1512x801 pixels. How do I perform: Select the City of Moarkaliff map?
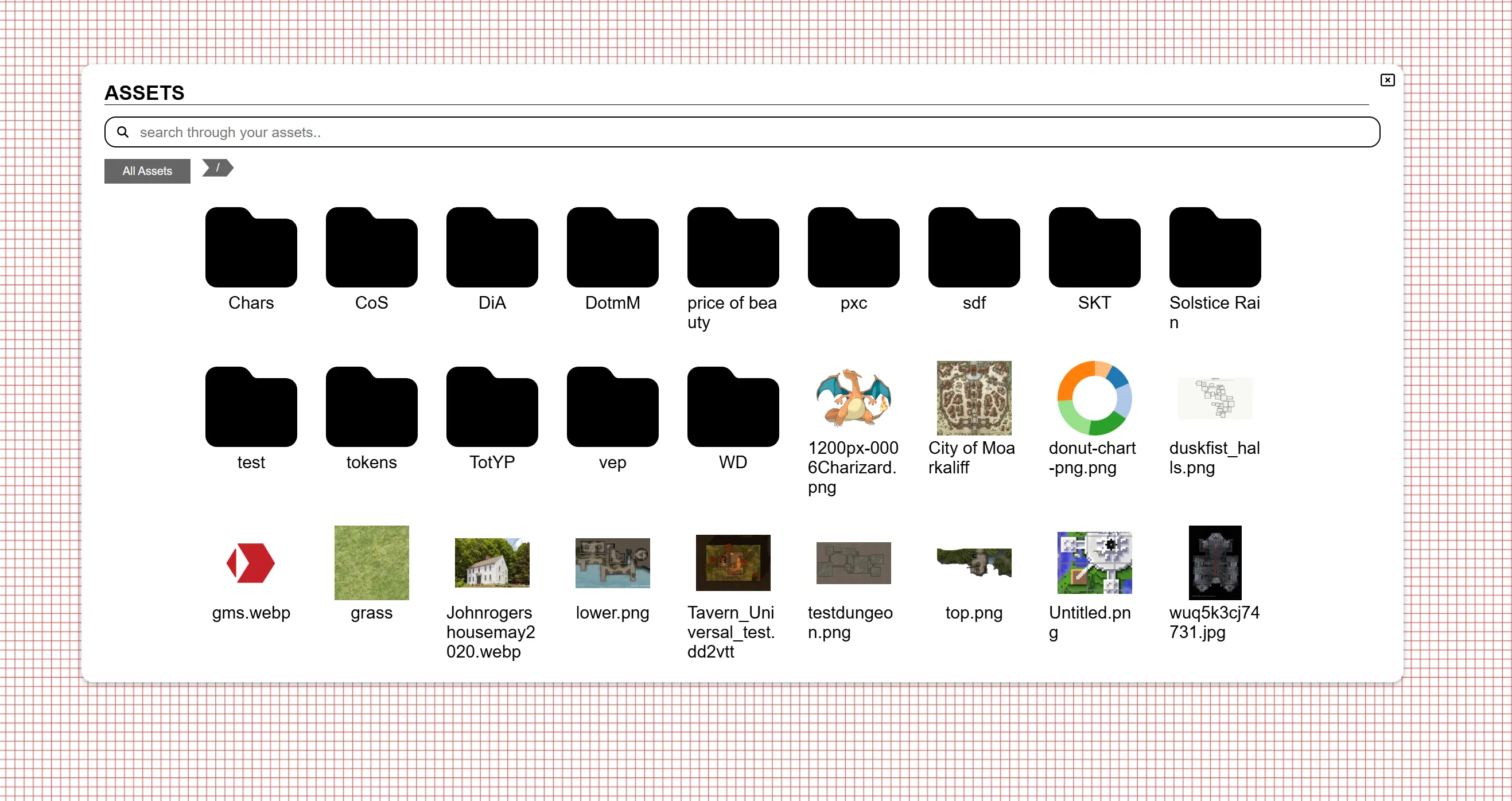coord(973,397)
